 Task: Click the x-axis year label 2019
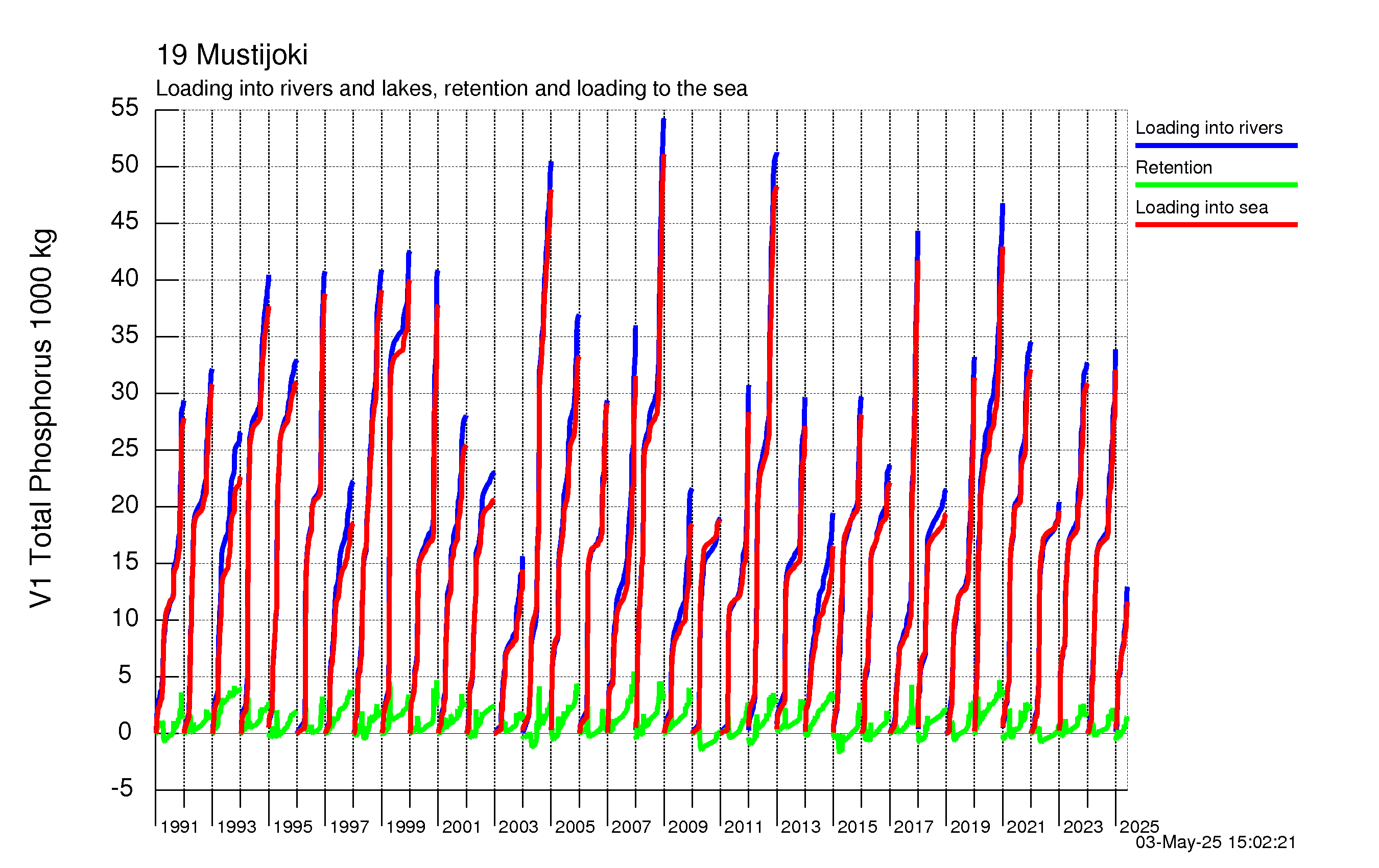970,827
